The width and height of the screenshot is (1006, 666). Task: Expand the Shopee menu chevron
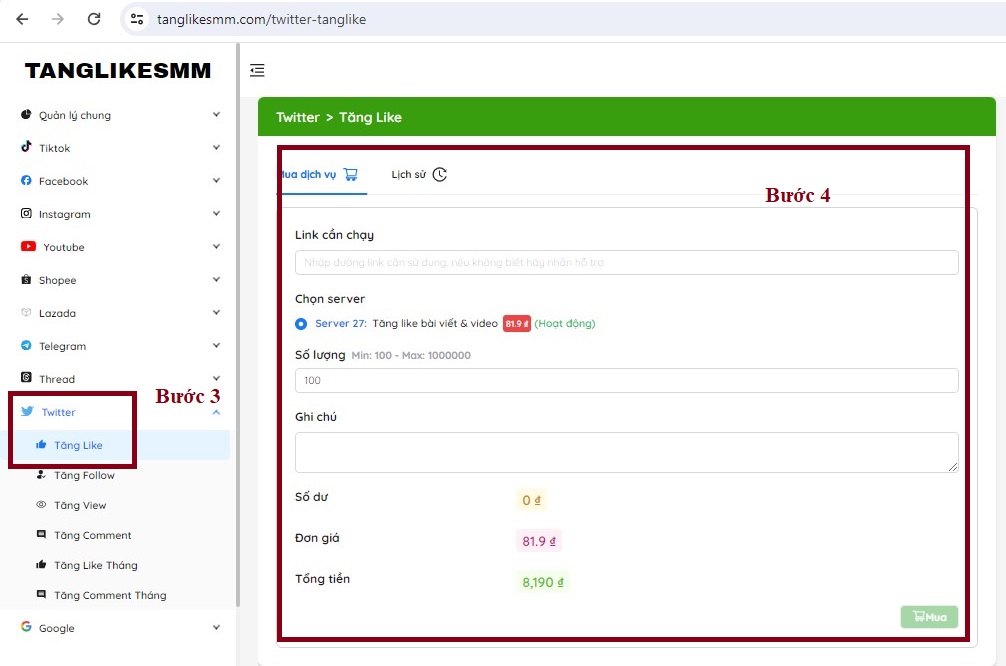[216, 280]
